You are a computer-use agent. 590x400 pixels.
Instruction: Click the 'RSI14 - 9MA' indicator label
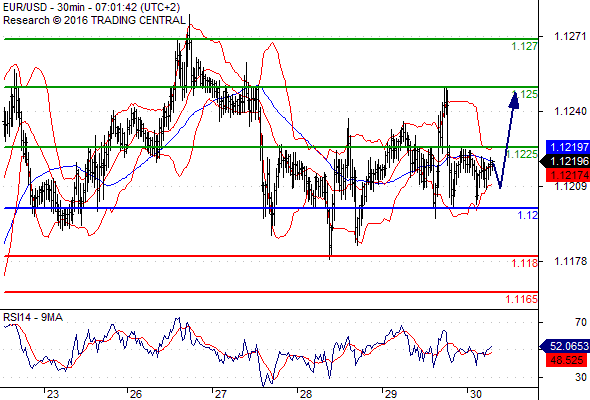point(33,318)
